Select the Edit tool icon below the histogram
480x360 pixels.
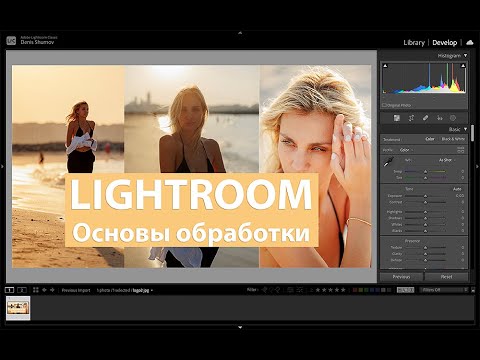[x=397, y=118]
